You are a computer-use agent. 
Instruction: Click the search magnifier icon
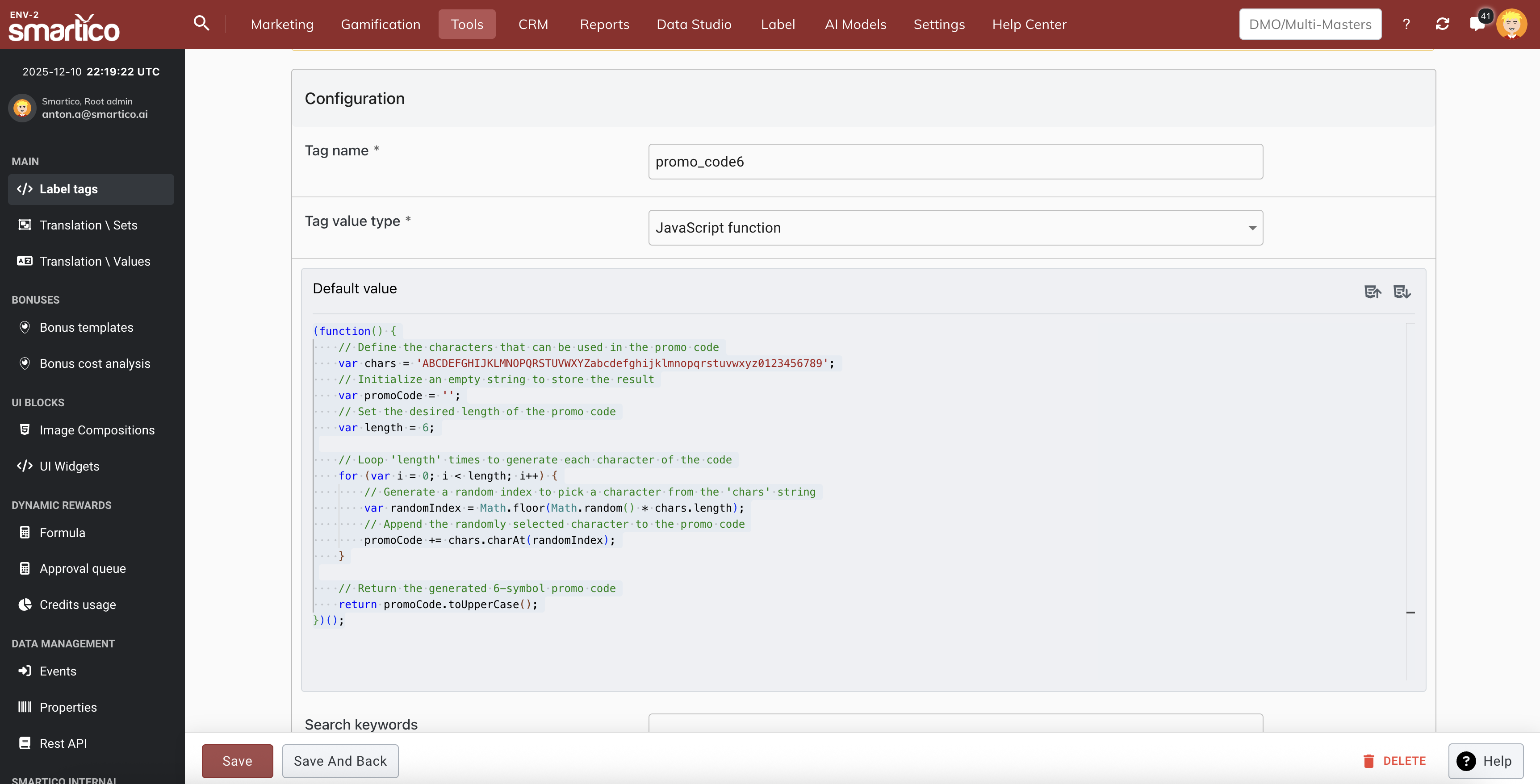[201, 23]
